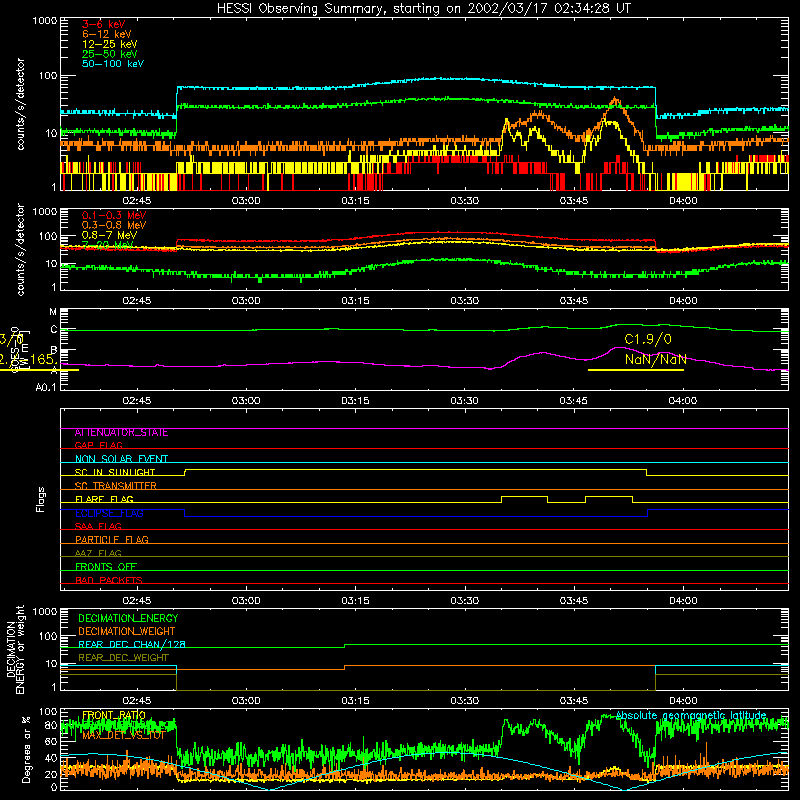This screenshot has width=800, height=800.
Task: Click counts/s/detector axis title of MeV panel
Action: coord(20,250)
